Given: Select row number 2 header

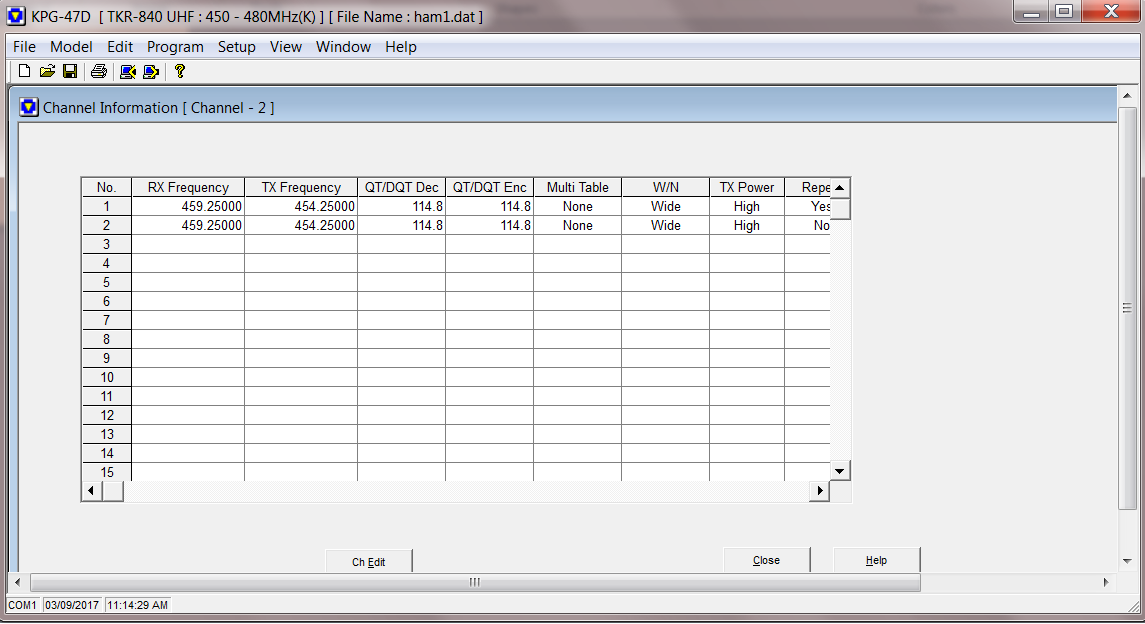Looking at the screenshot, I should (x=107, y=226).
